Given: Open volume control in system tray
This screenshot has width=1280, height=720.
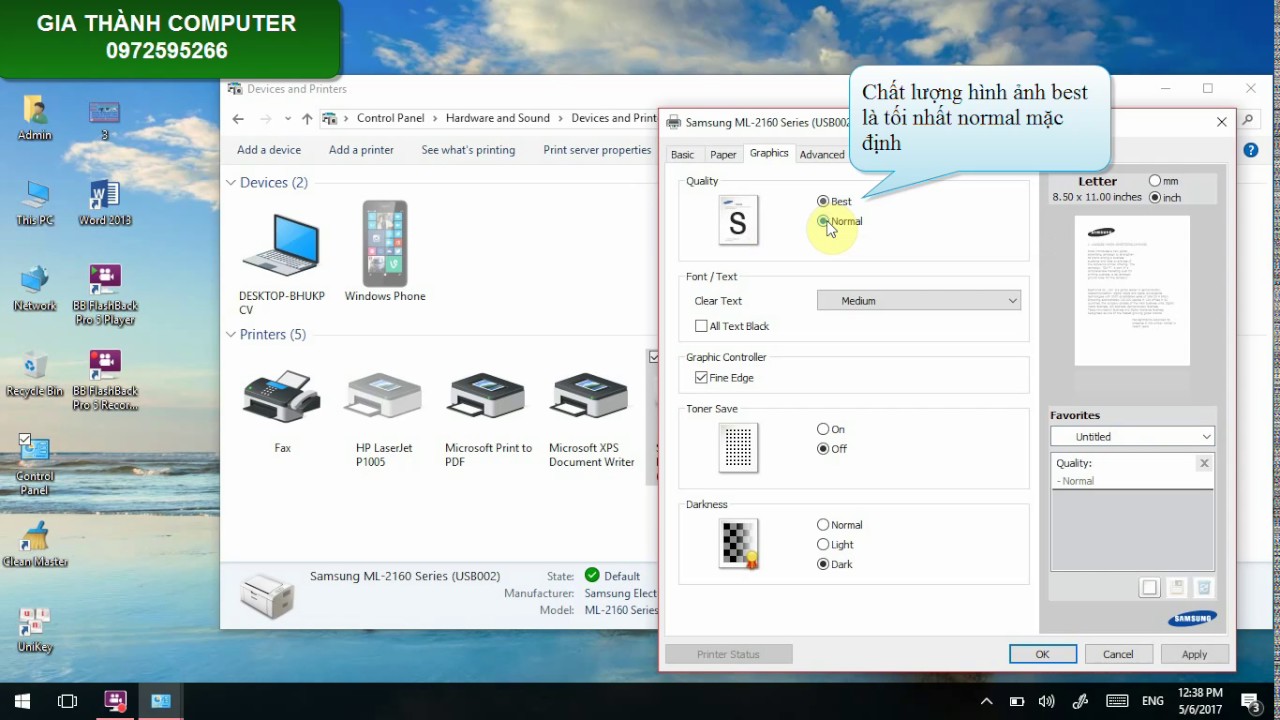Looking at the screenshot, I should [1047, 701].
